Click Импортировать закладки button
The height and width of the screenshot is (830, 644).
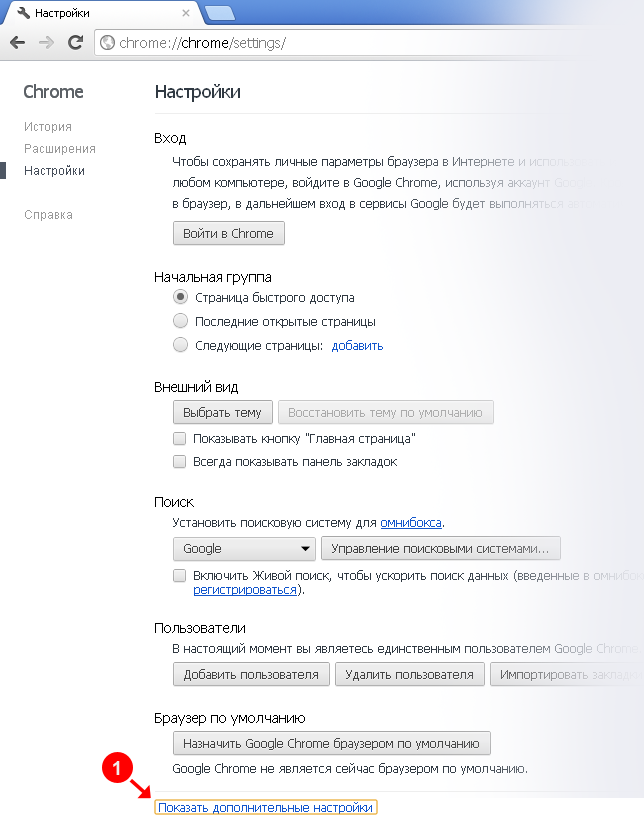coord(567,674)
